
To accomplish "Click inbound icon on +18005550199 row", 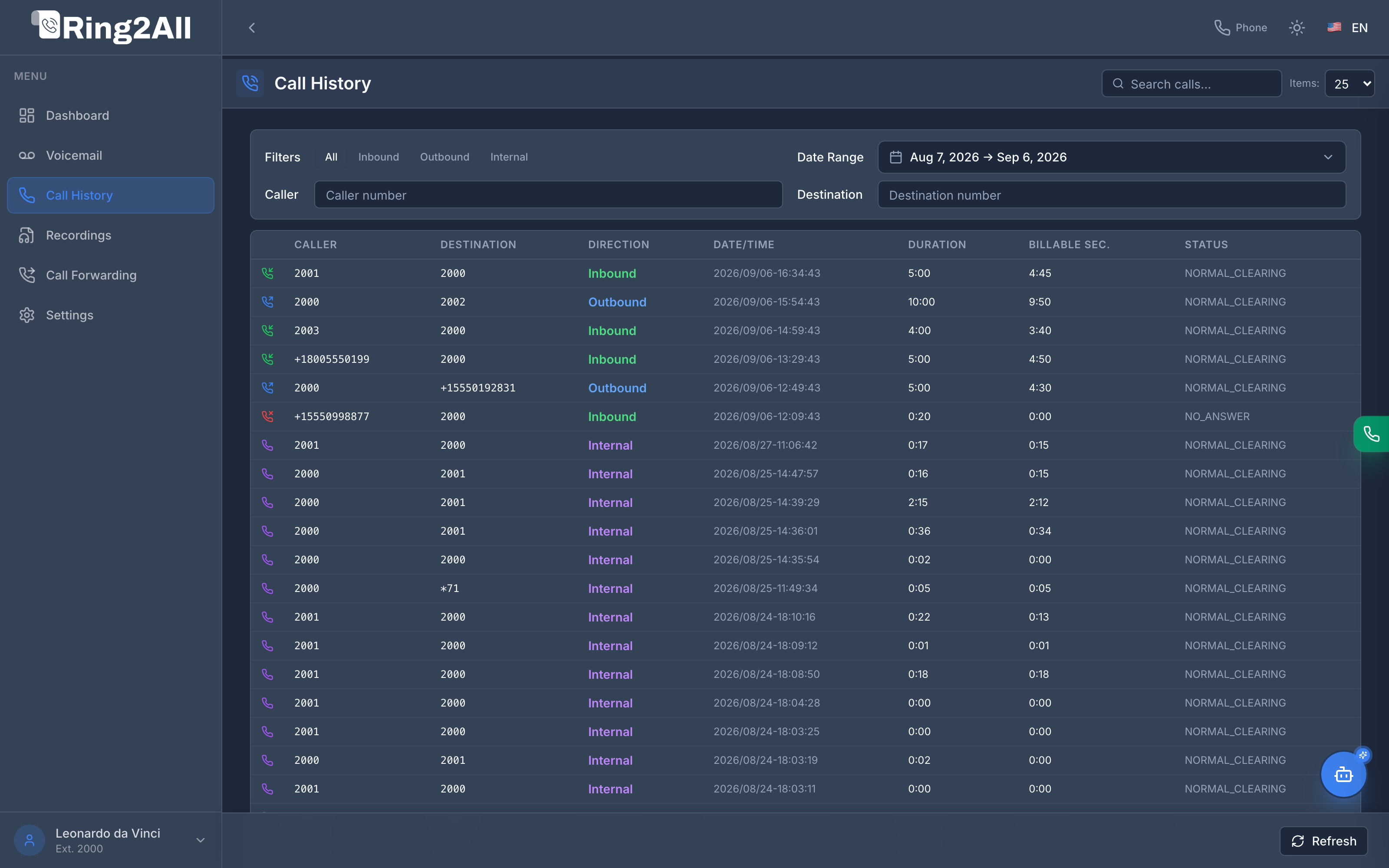I will coord(267,359).
